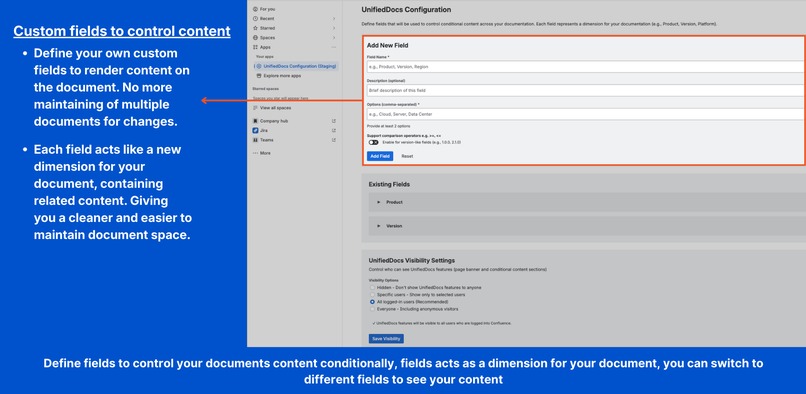Click the "Provide at least 2 options" hint
Viewport: 806px width, 394px height.
pyautogui.click(x=388, y=126)
